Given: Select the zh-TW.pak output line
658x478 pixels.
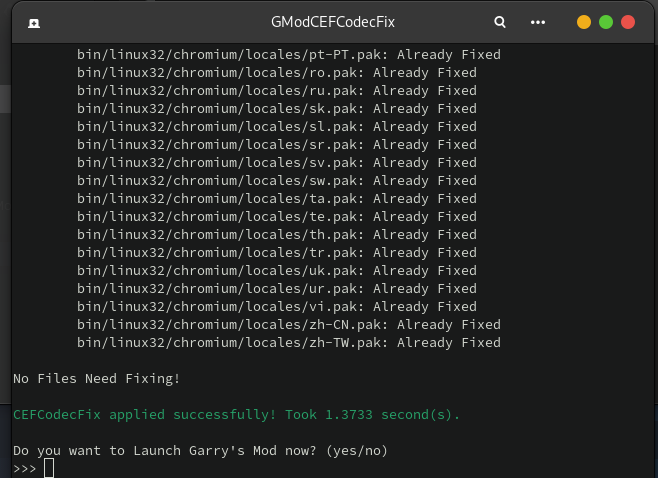Looking at the screenshot, I should [x=288, y=343].
